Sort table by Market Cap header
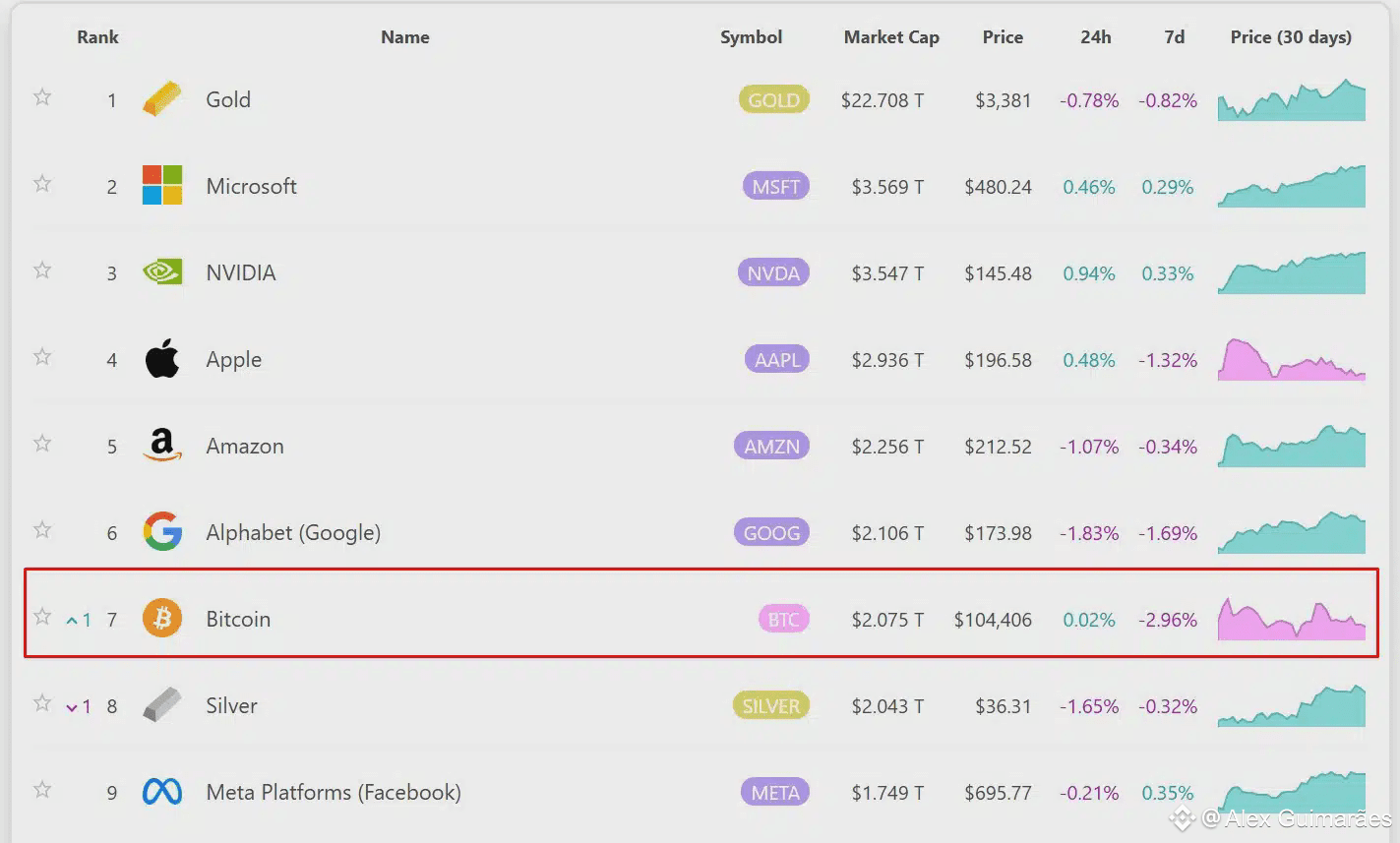 (x=891, y=37)
